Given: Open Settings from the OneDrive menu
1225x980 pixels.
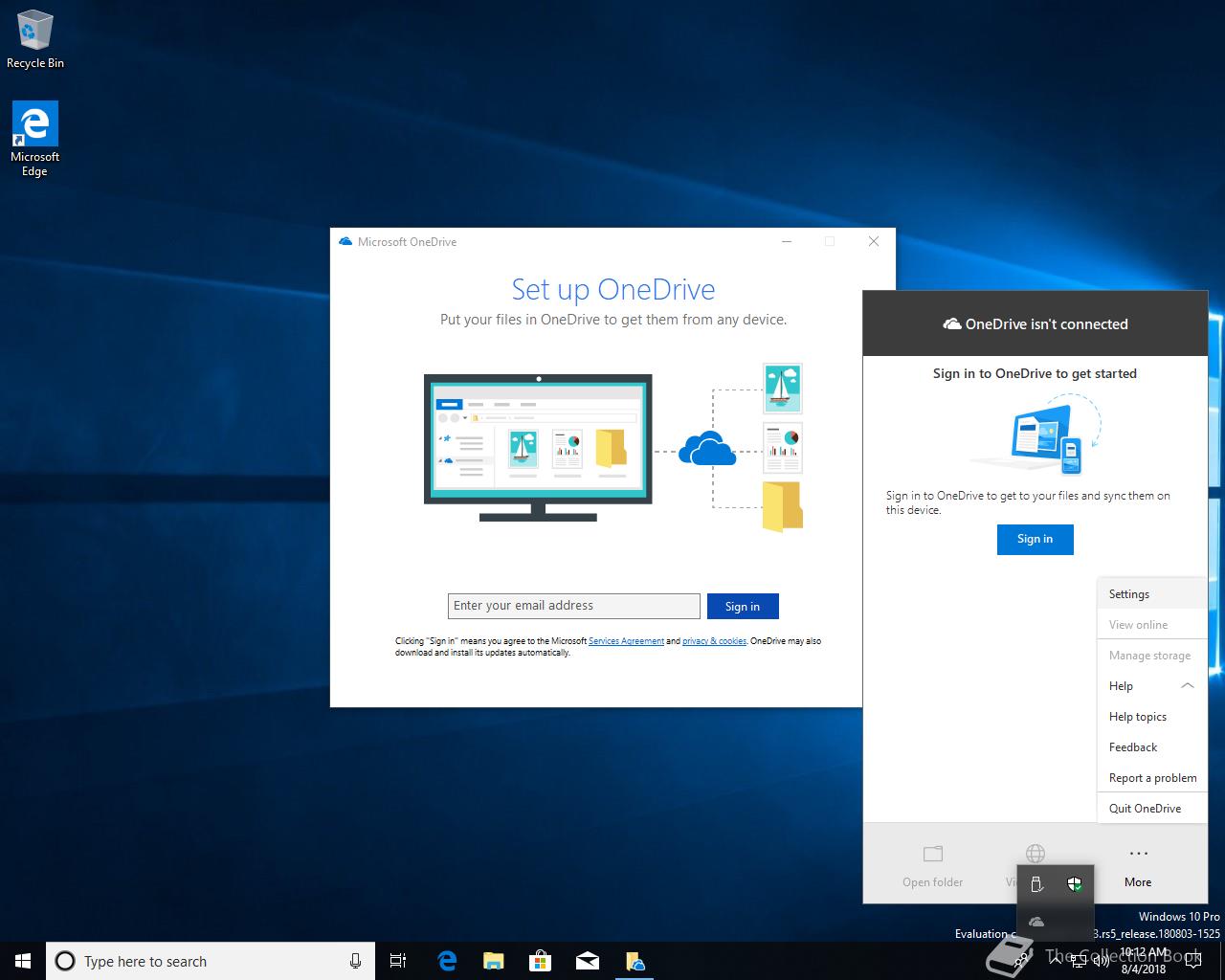Looking at the screenshot, I should click(1151, 593).
